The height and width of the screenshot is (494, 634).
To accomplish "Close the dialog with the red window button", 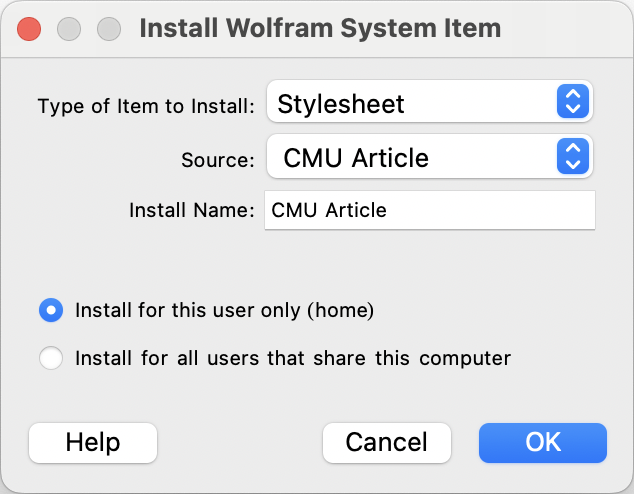I will click(29, 29).
